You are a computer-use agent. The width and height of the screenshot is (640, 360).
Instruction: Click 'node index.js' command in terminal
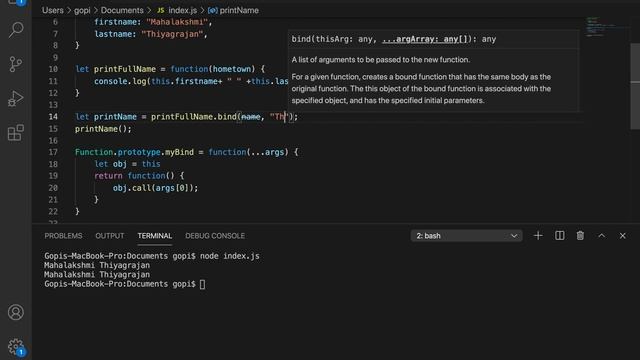[x=230, y=256]
